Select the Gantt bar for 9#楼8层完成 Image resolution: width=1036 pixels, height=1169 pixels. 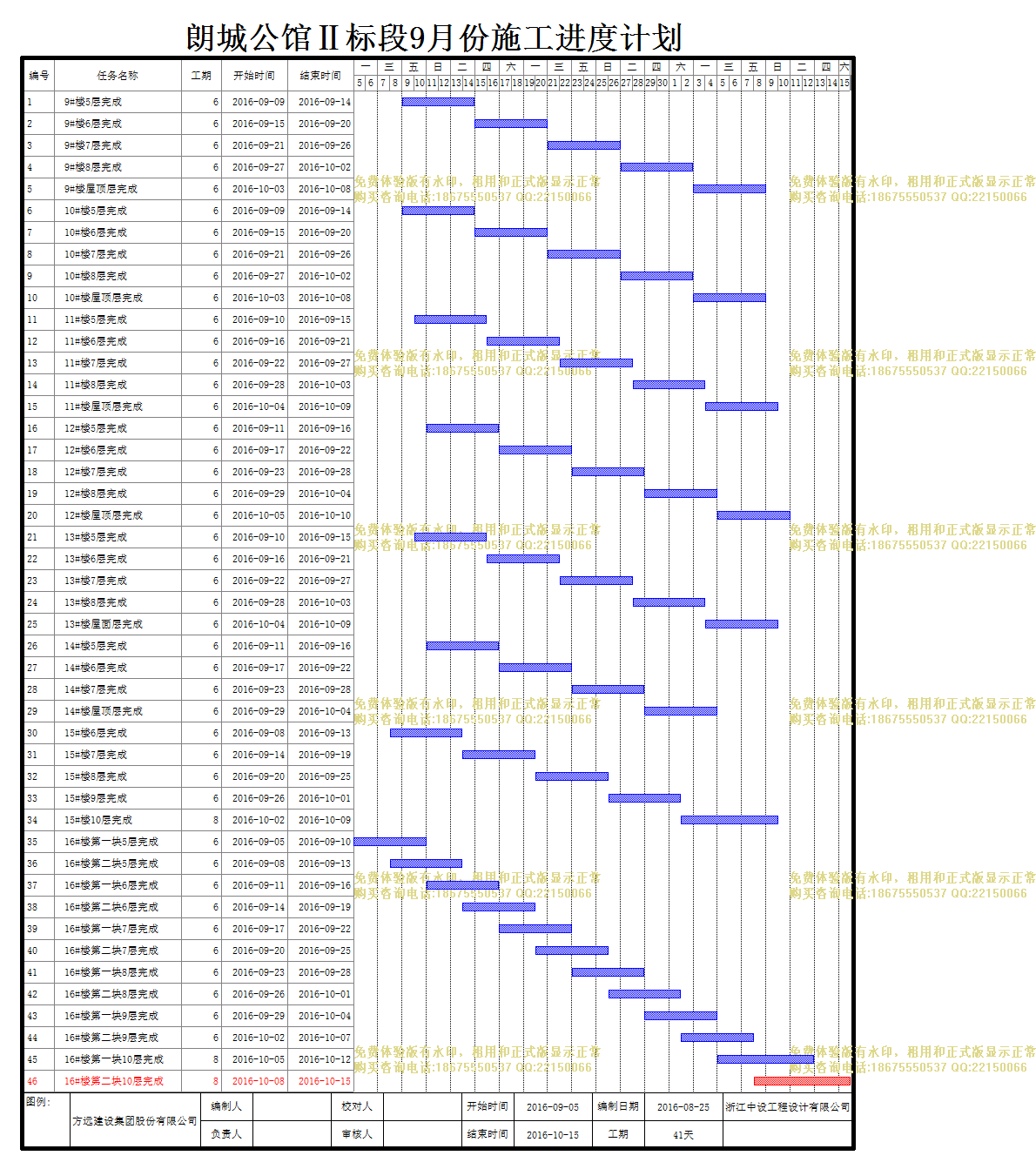[656, 167]
